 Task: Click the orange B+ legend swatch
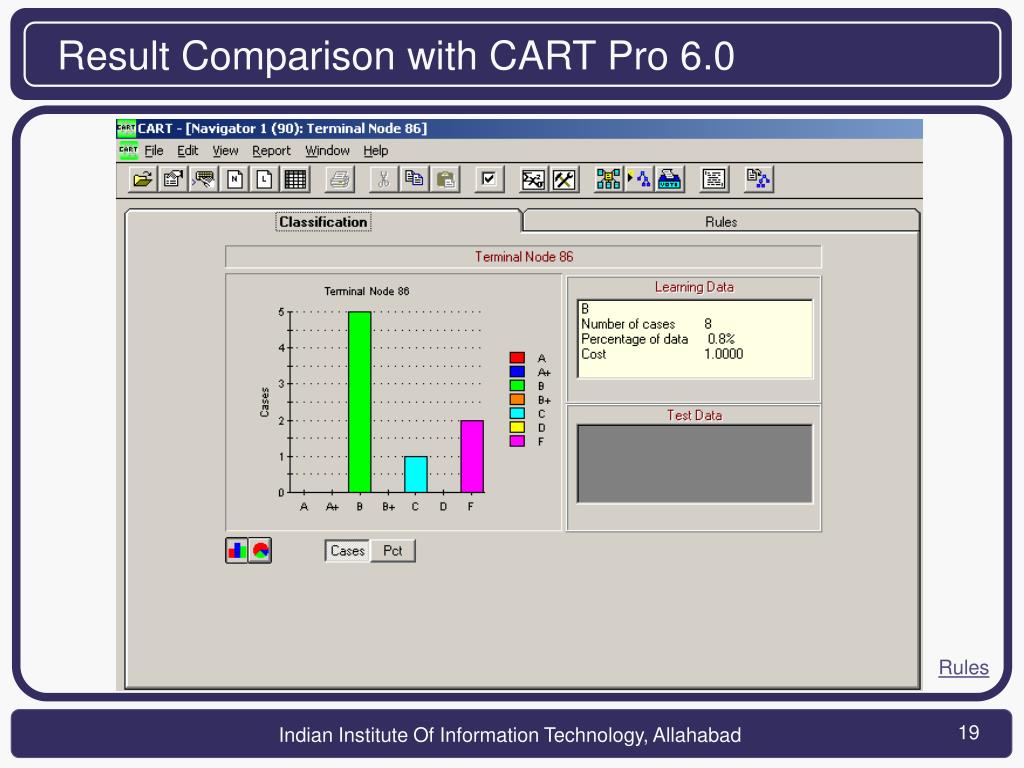(517, 399)
